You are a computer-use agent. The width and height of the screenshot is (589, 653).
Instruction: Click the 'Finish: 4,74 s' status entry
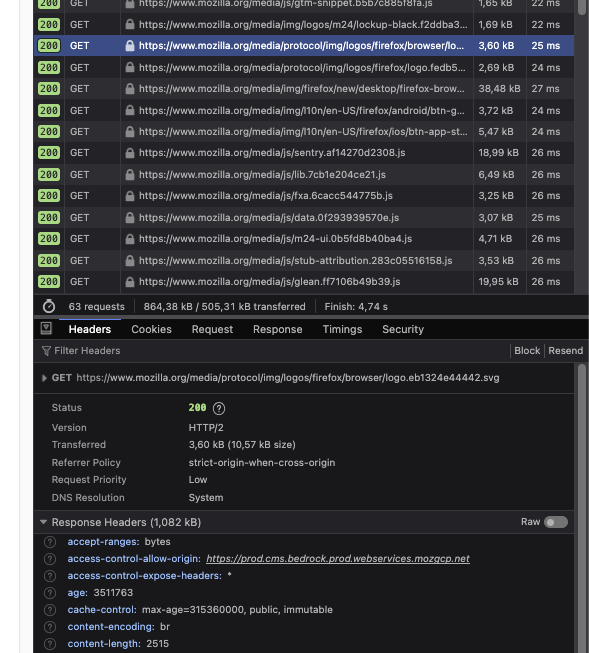(x=356, y=307)
